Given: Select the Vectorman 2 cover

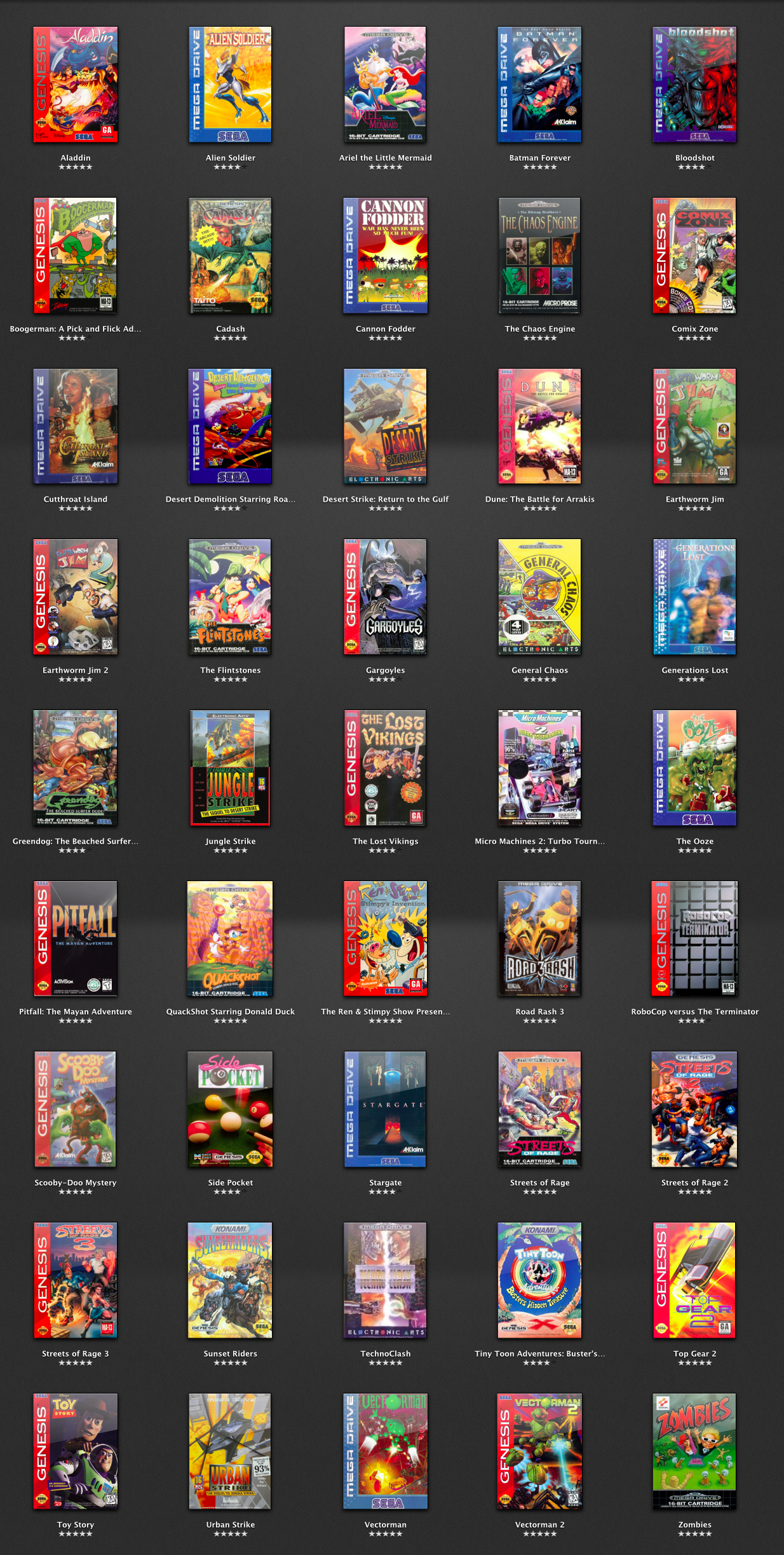Looking at the screenshot, I should point(539,1451).
